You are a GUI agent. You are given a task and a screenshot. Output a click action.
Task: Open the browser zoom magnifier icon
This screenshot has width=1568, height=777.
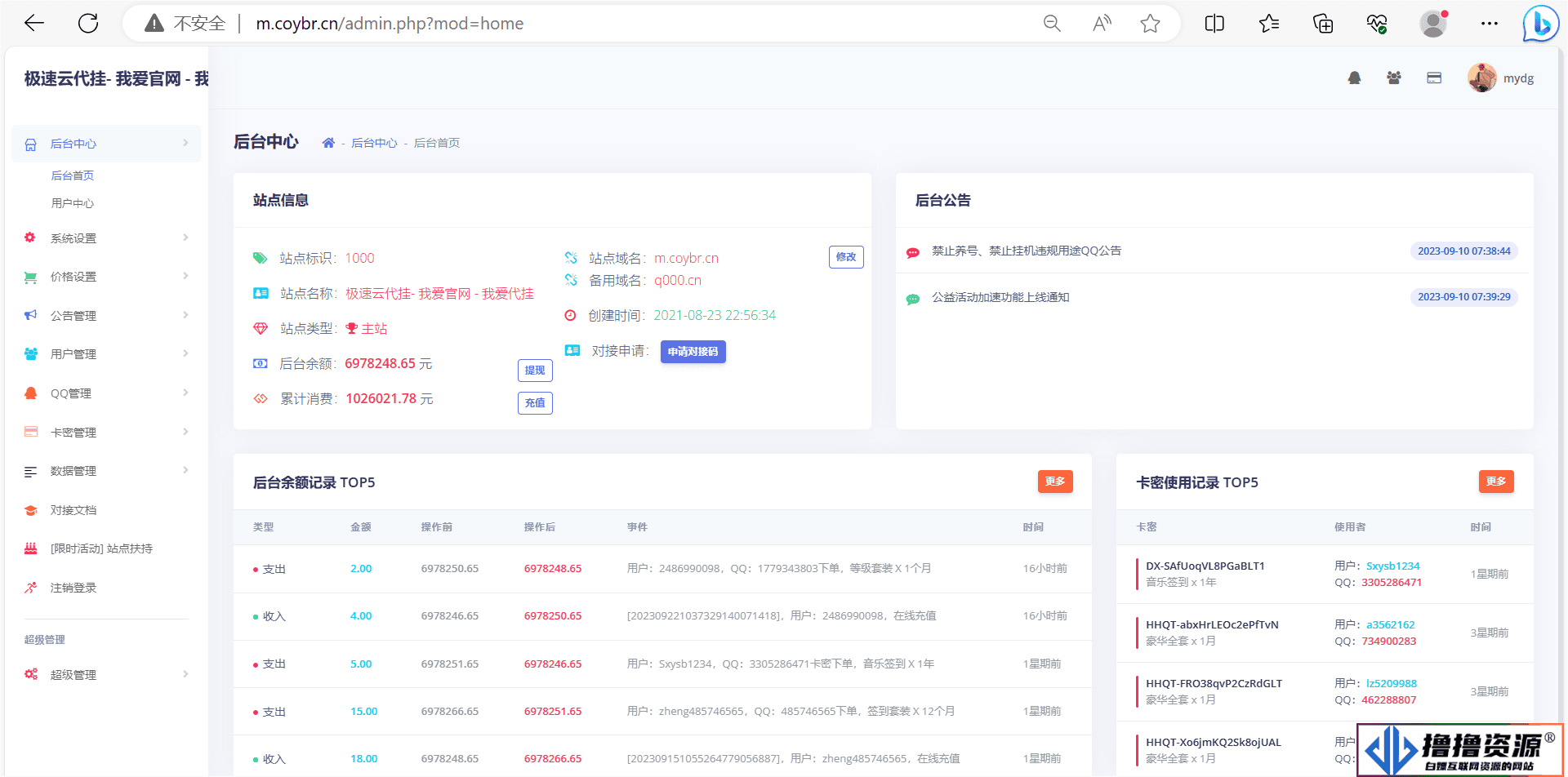point(1052,24)
